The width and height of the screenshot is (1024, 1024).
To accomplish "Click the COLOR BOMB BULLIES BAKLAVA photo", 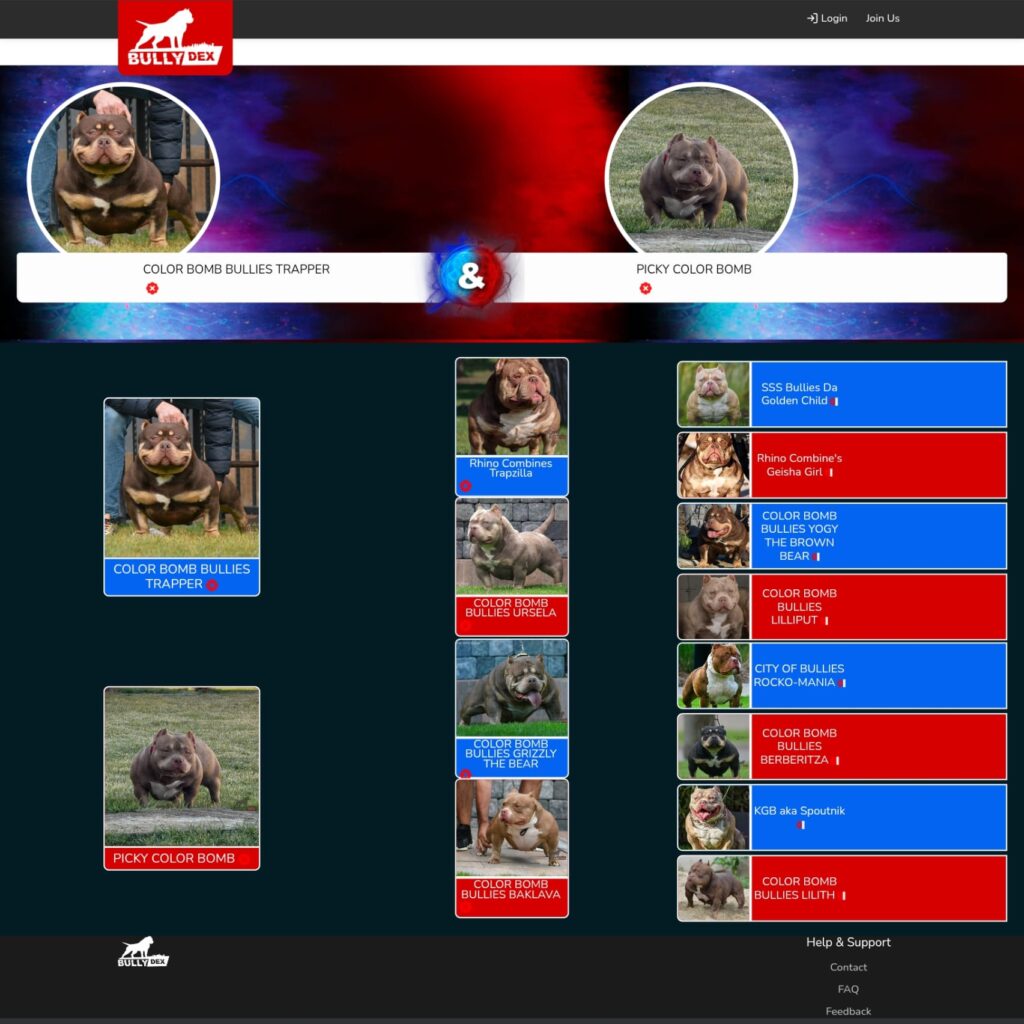I will 511,828.
